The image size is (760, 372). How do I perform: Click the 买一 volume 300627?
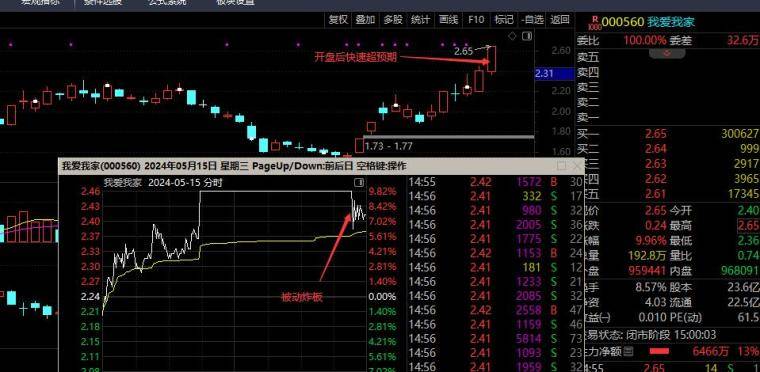[x=740, y=134]
